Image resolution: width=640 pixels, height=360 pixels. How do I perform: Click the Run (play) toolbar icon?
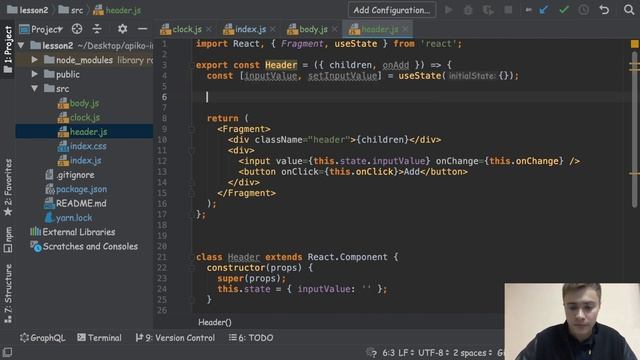tap(448, 10)
